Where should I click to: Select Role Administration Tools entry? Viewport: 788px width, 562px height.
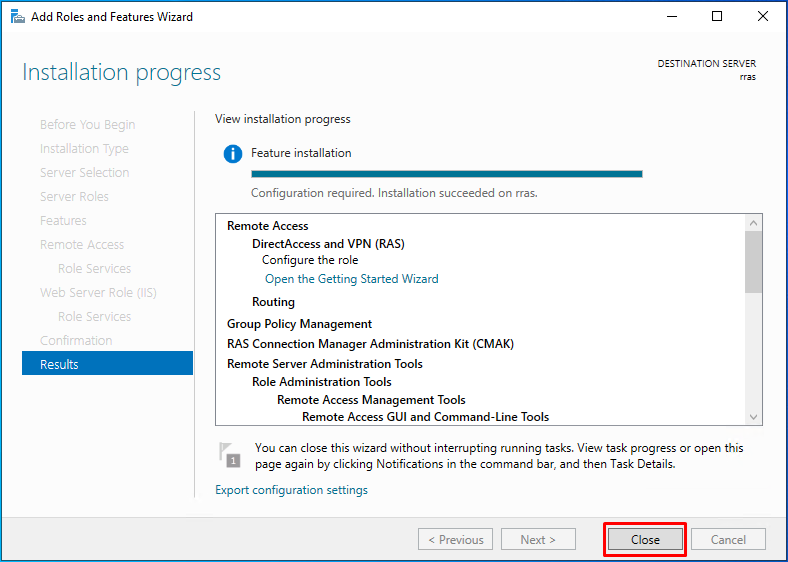(322, 382)
